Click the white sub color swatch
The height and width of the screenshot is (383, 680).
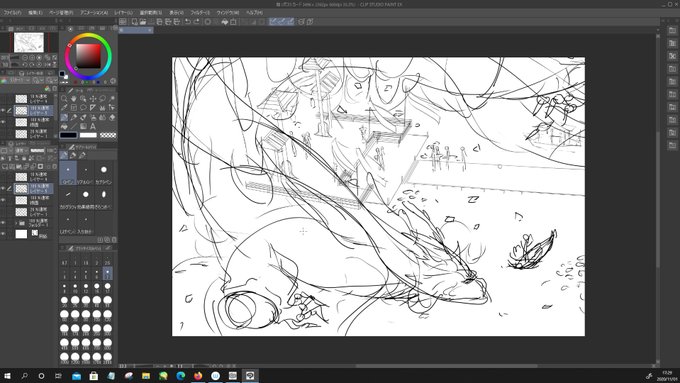(x=88, y=135)
